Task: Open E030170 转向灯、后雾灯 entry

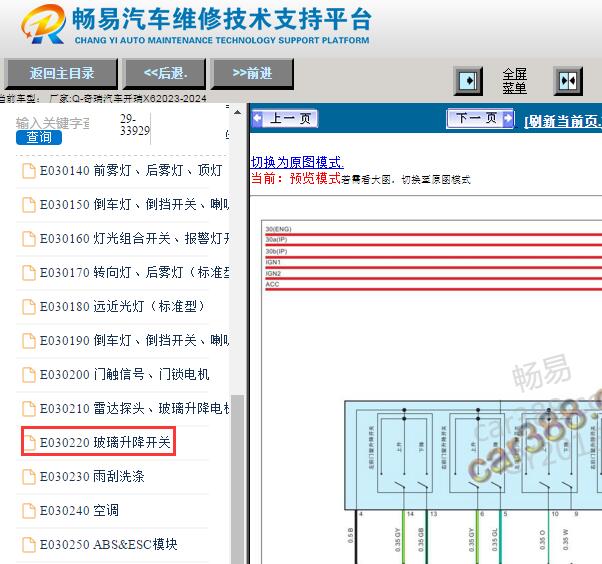Action: [x=134, y=272]
